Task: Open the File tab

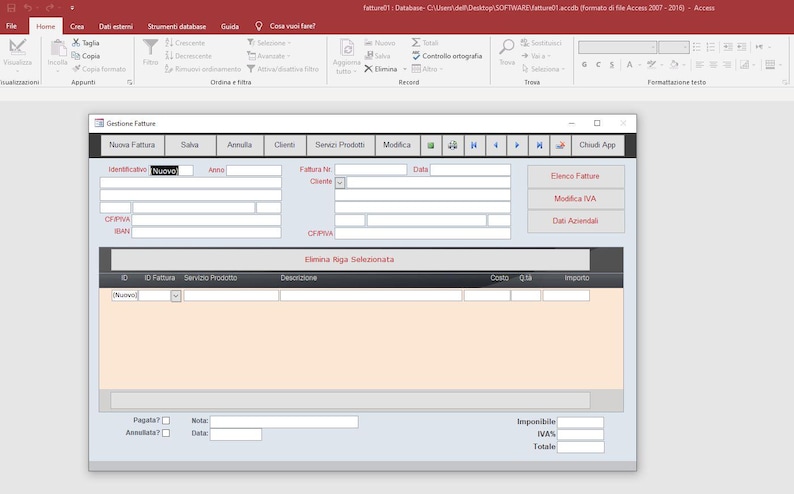Action: [x=11, y=26]
